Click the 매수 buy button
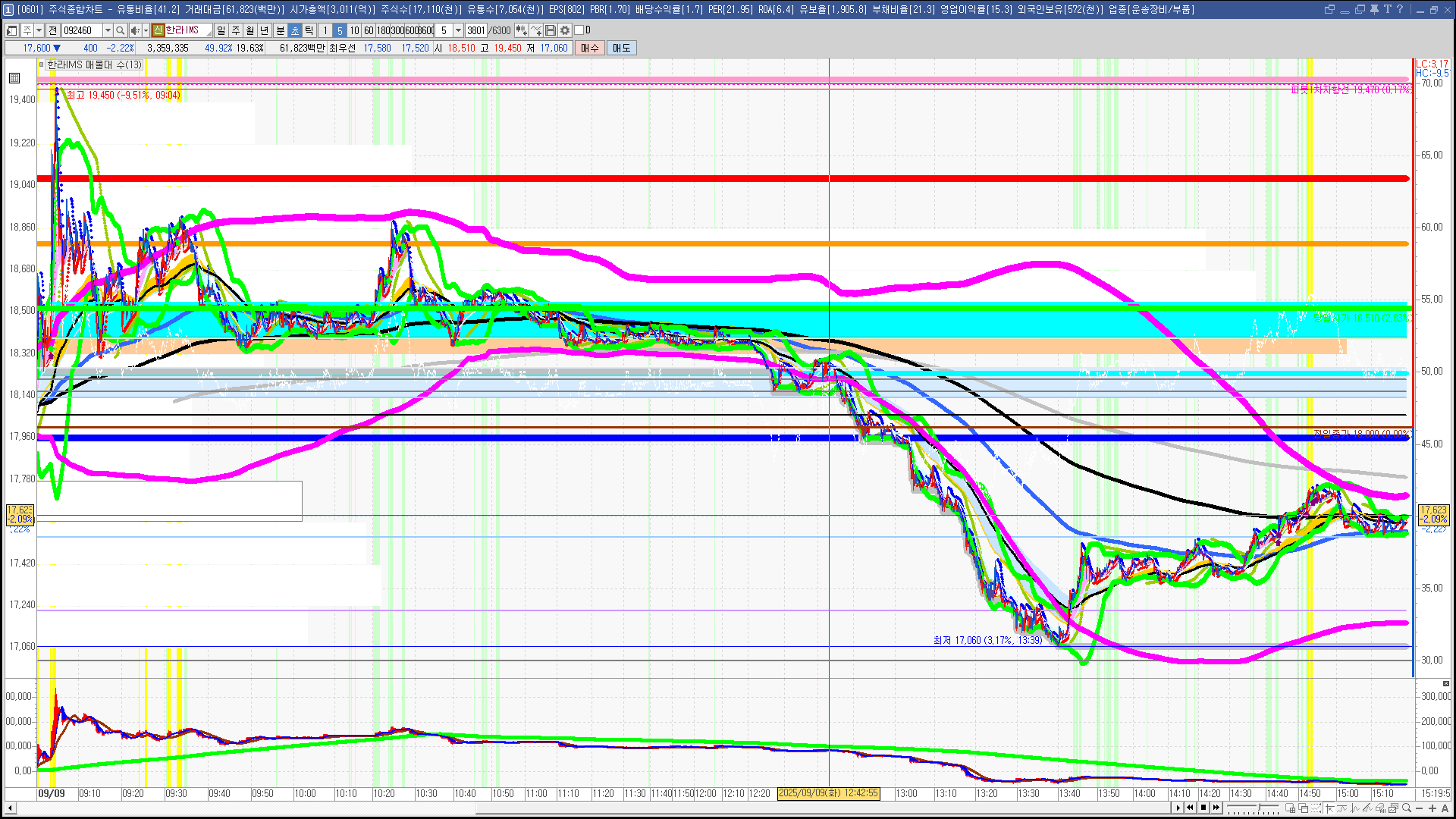The image size is (1456, 819). click(590, 48)
